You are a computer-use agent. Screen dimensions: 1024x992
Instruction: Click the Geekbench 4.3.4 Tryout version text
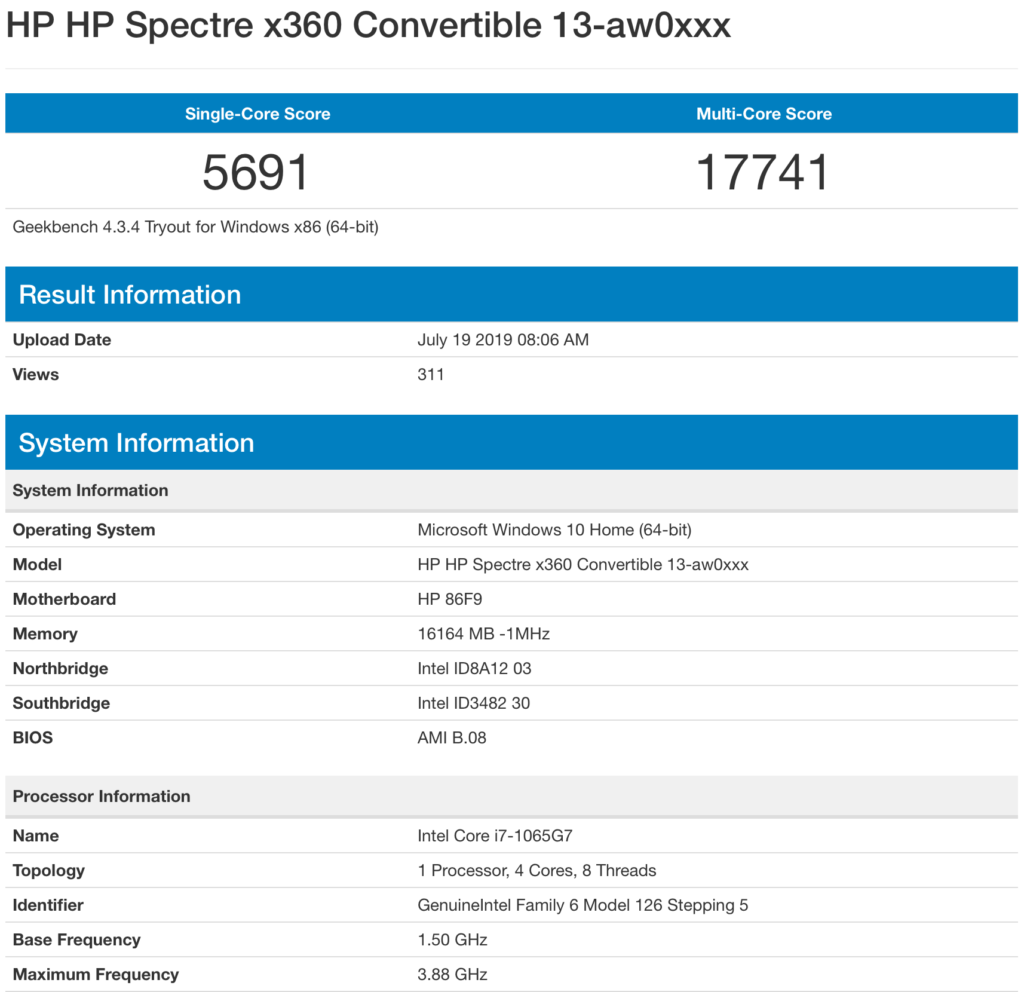(x=196, y=227)
